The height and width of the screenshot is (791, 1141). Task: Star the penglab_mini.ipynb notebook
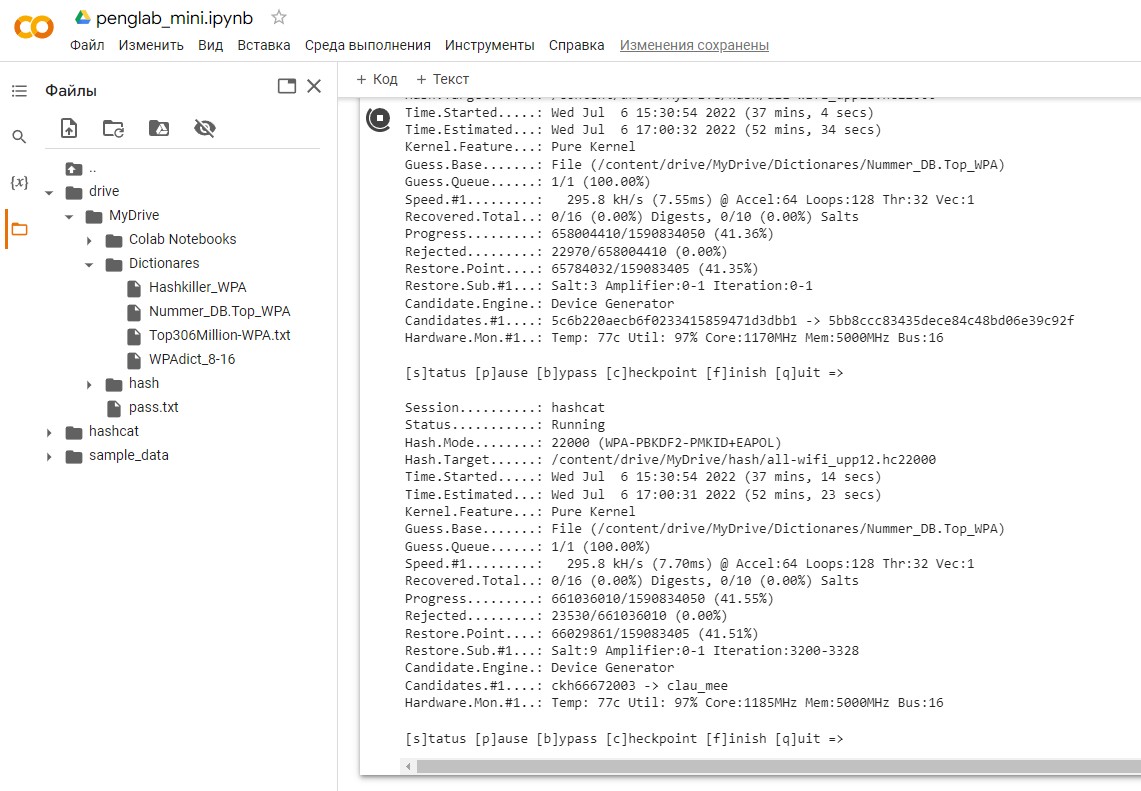coord(279,18)
